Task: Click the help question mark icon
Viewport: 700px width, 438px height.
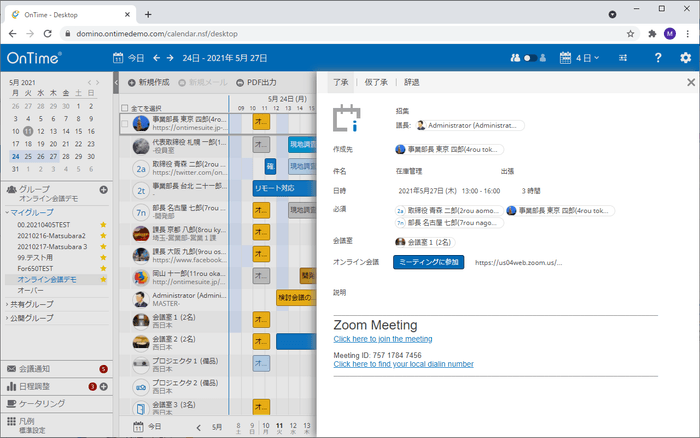Action: click(x=658, y=58)
